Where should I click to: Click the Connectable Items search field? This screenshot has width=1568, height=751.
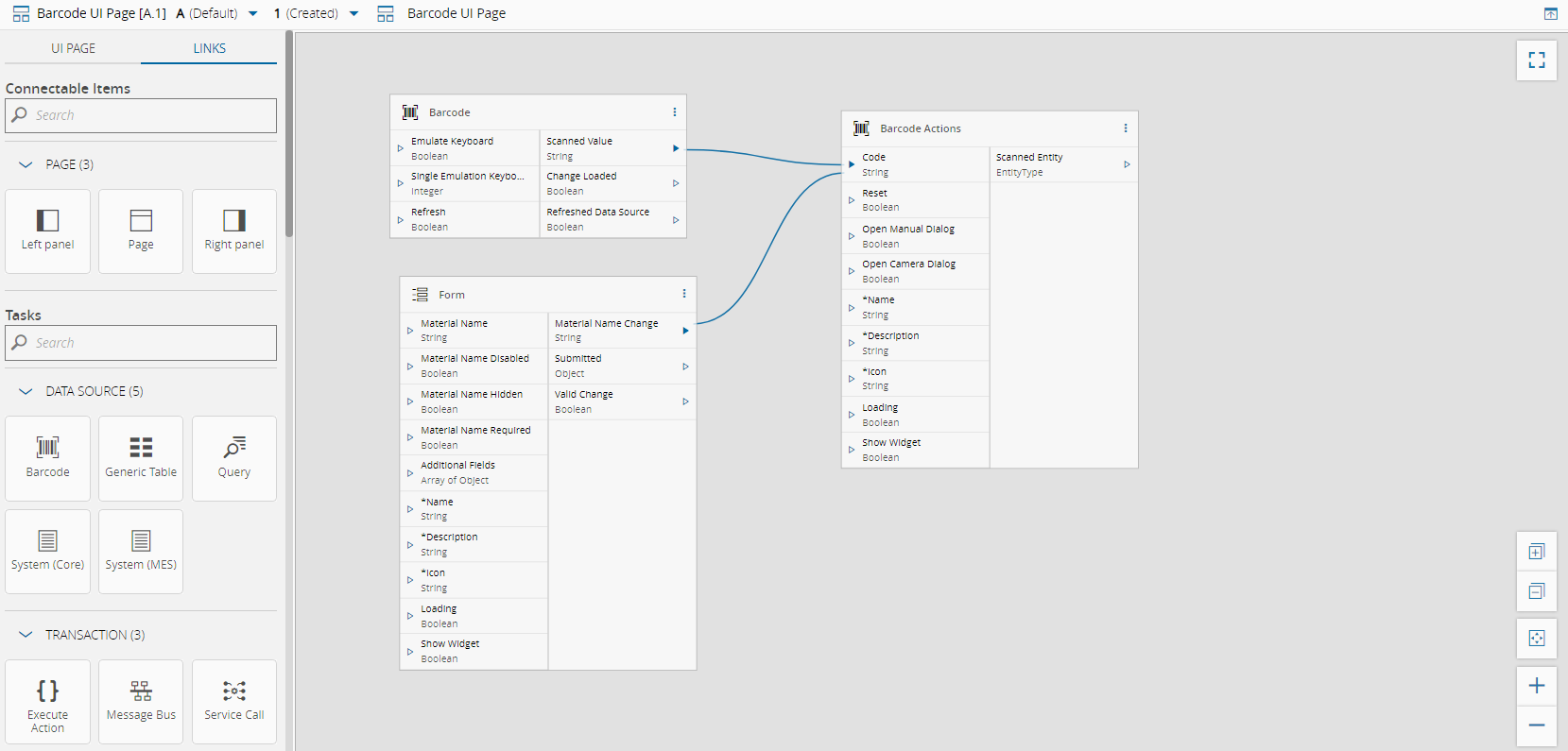[x=142, y=115]
